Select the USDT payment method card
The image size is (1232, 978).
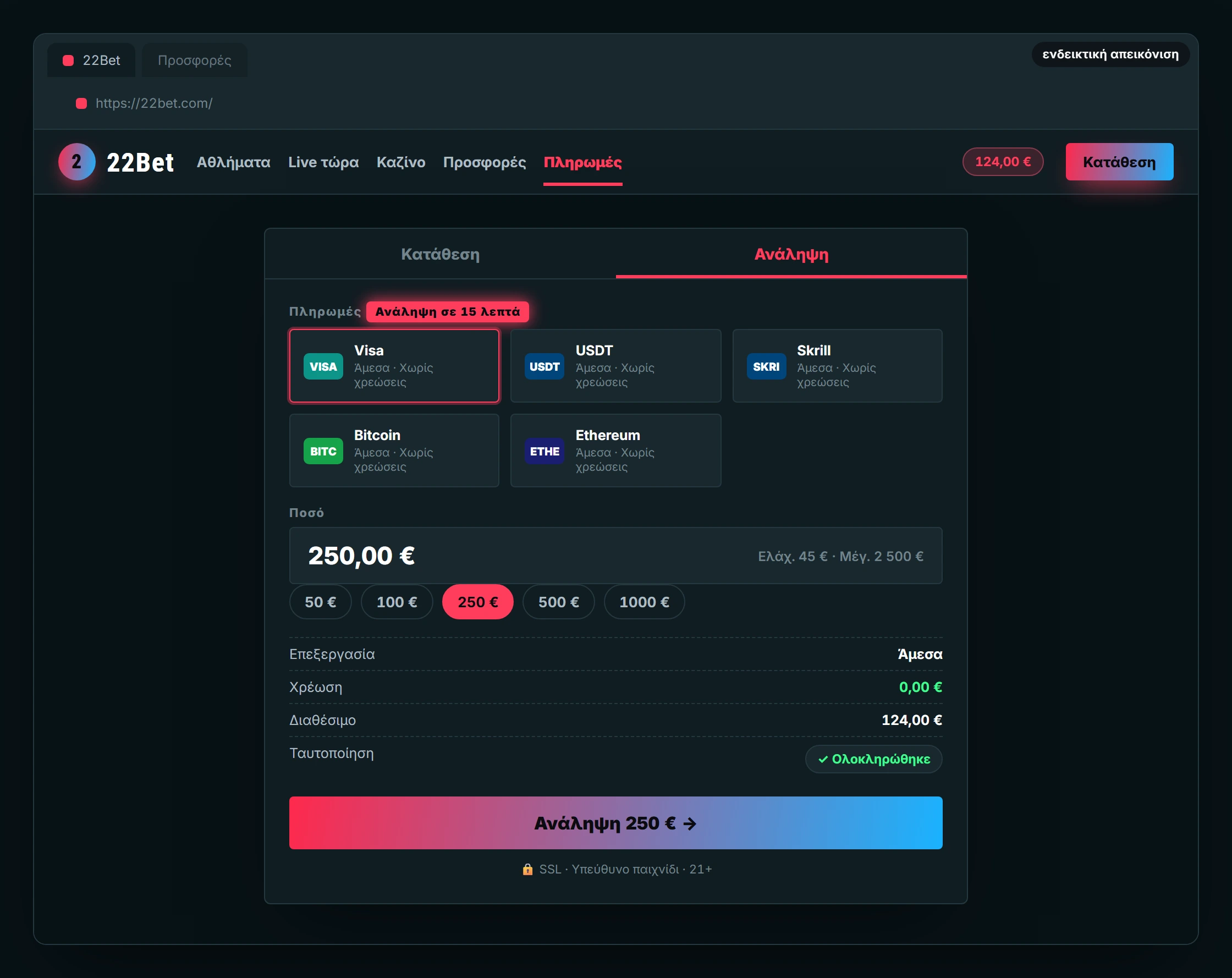click(615, 366)
